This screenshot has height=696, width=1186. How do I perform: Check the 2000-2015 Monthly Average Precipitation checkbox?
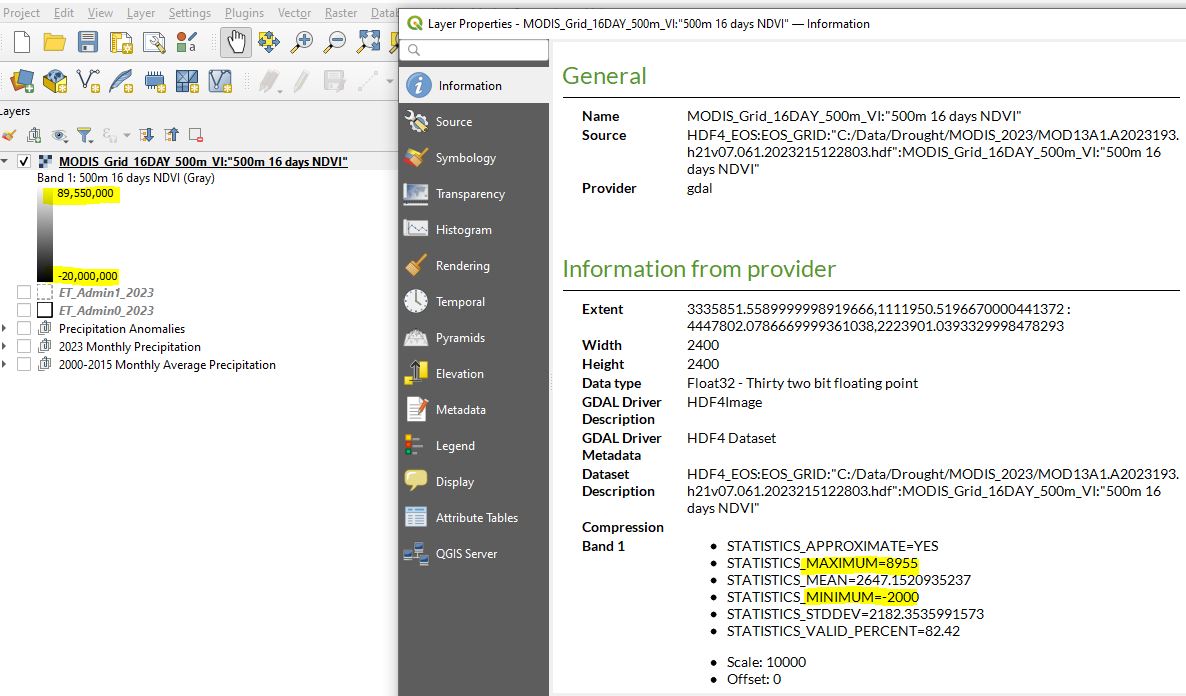click(24, 365)
